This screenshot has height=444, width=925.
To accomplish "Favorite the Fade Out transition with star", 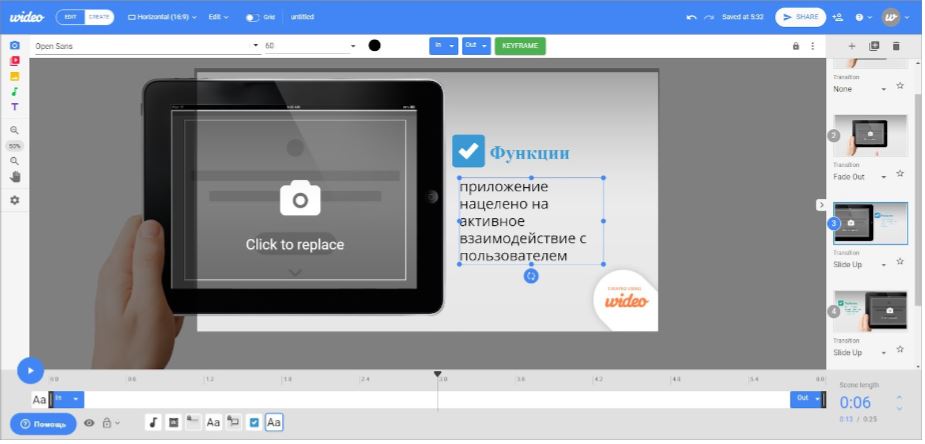I will tap(900, 174).
